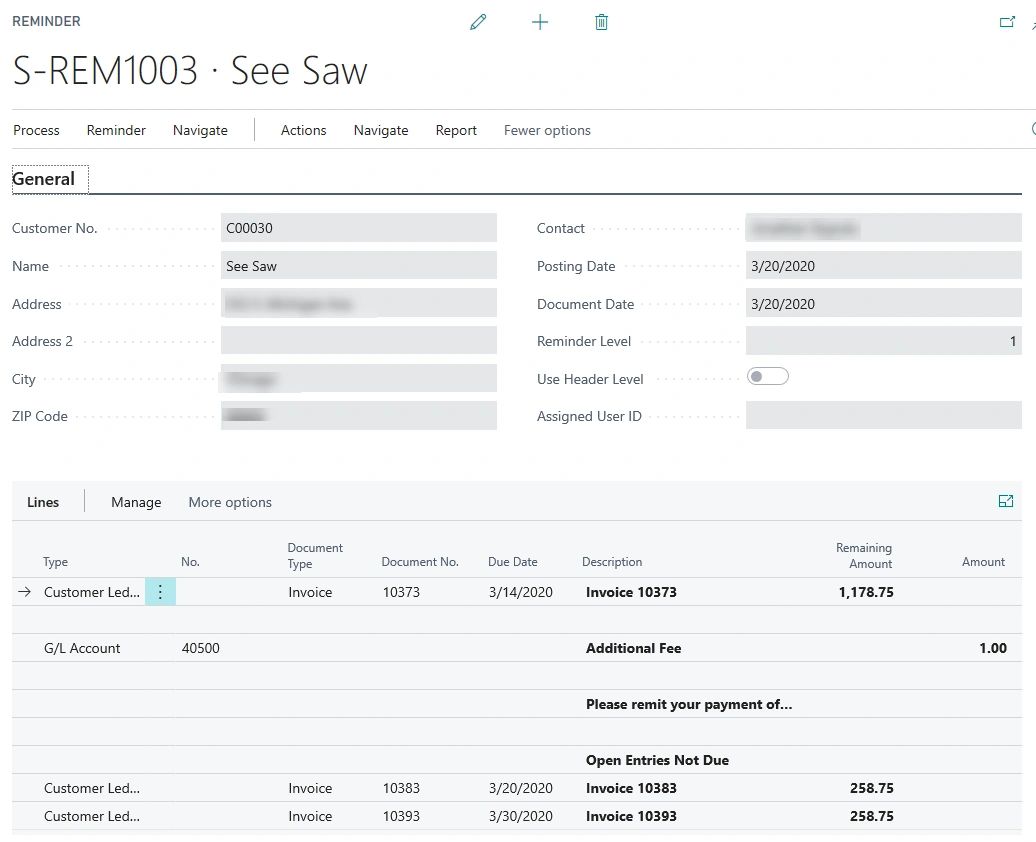Screen dimensions: 1036x842
Task: Open the Process menu
Action: pyautogui.click(x=36, y=130)
